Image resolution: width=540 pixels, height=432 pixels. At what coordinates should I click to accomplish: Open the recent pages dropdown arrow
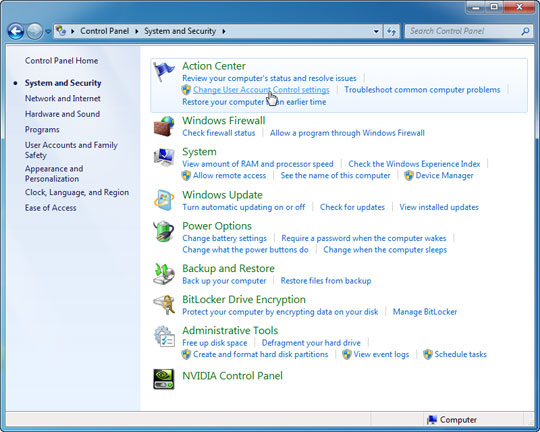pos(48,31)
